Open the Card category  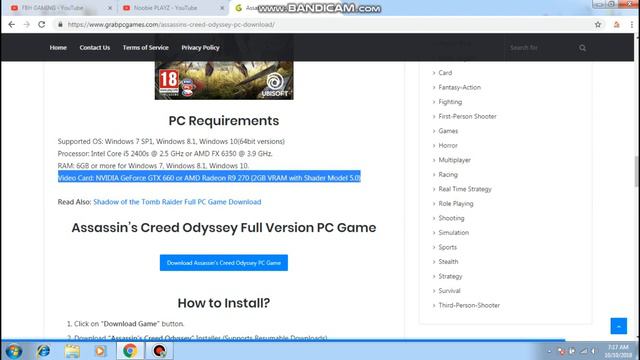[445, 73]
